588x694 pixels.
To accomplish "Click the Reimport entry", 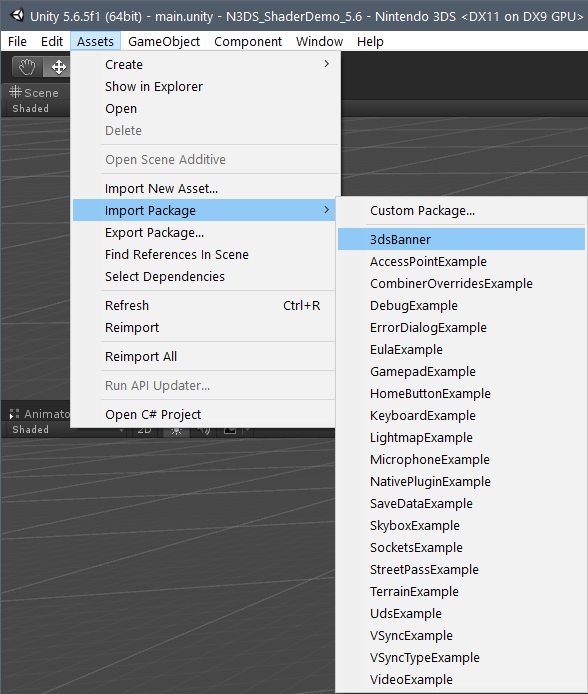I will 205,328.
